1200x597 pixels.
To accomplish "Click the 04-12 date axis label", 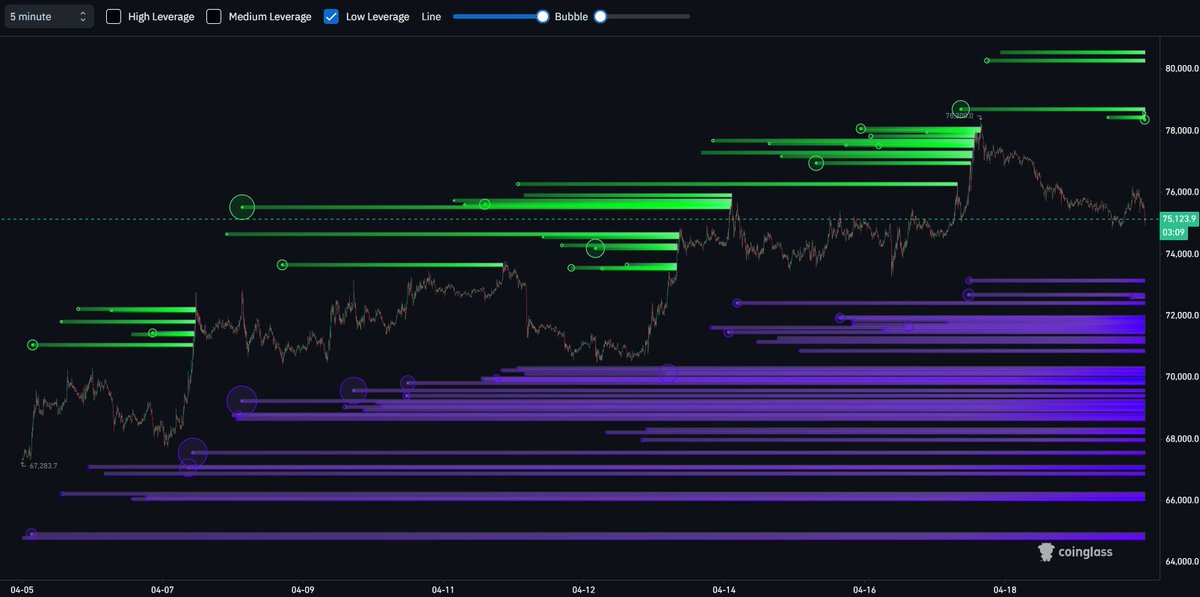I will [x=584, y=590].
